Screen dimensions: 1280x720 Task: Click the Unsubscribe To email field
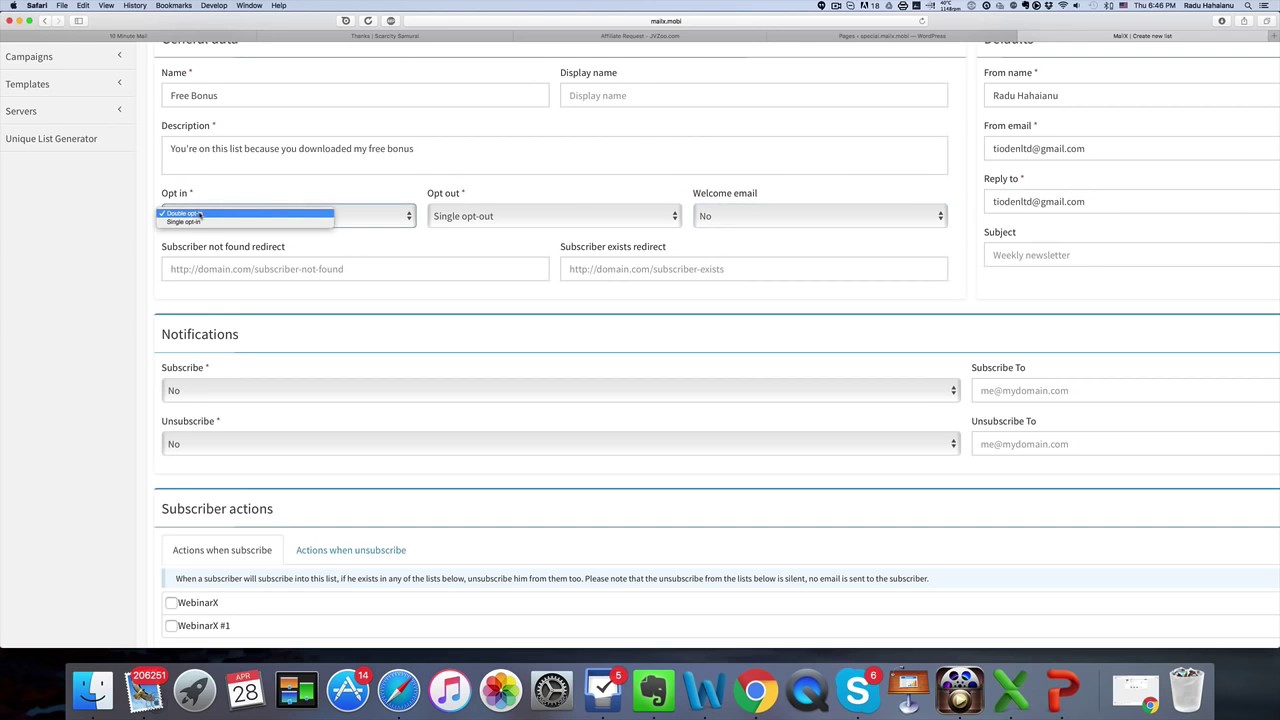tap(1126, 444)
